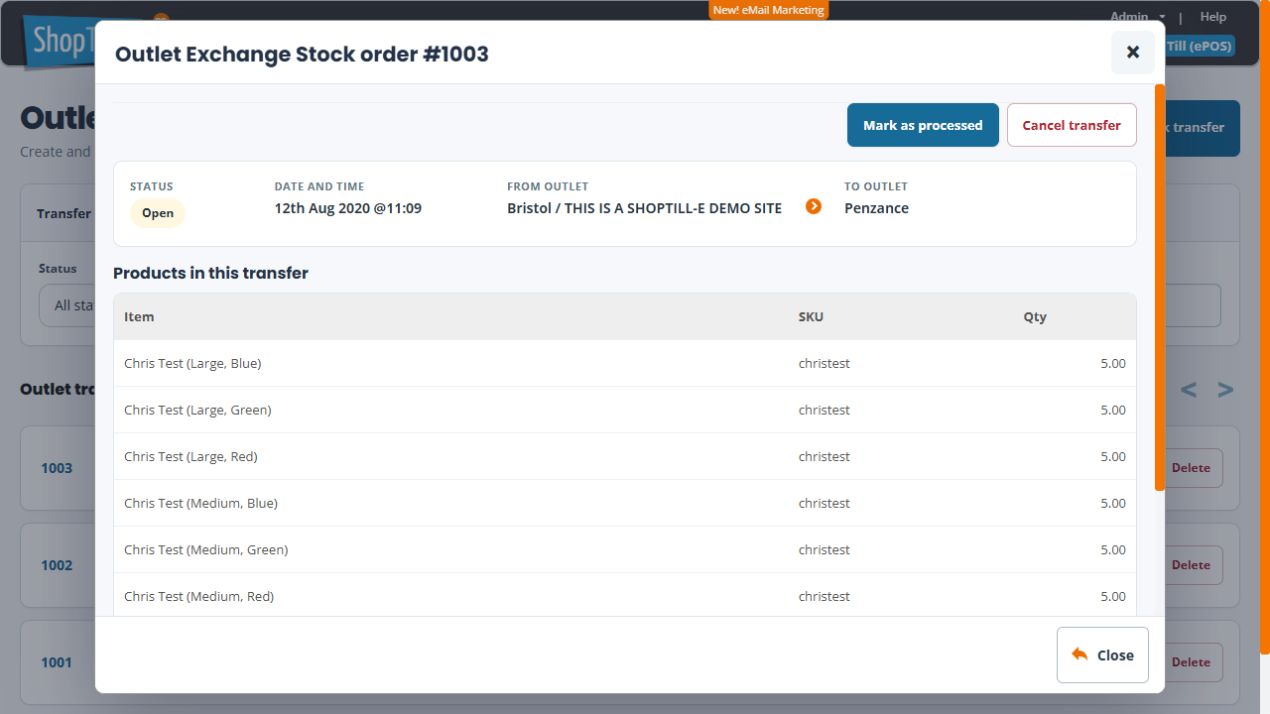Go to previous page arrow in background
The image size is (1270, 714).
point(1188,390)
